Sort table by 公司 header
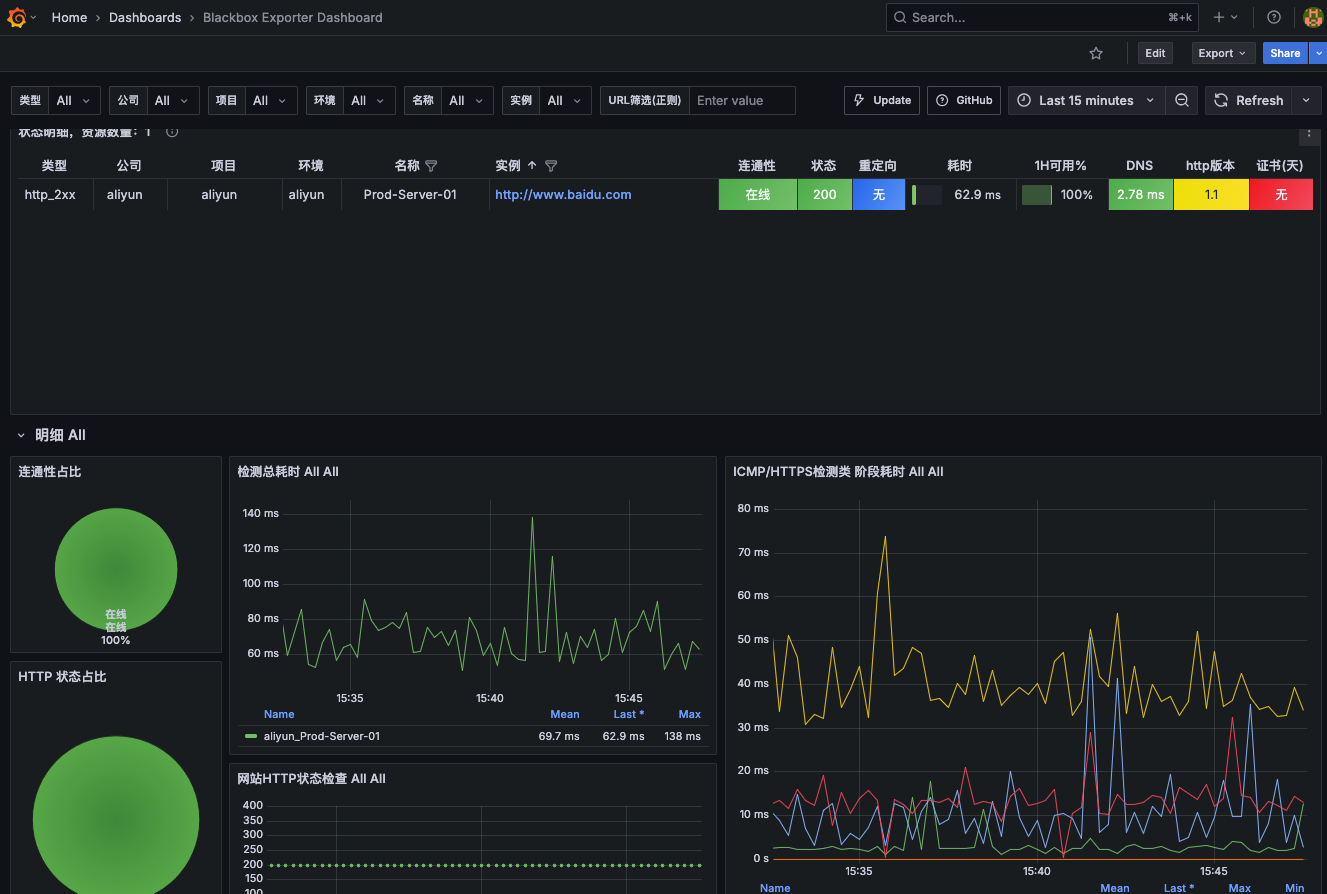 point(129,166)
